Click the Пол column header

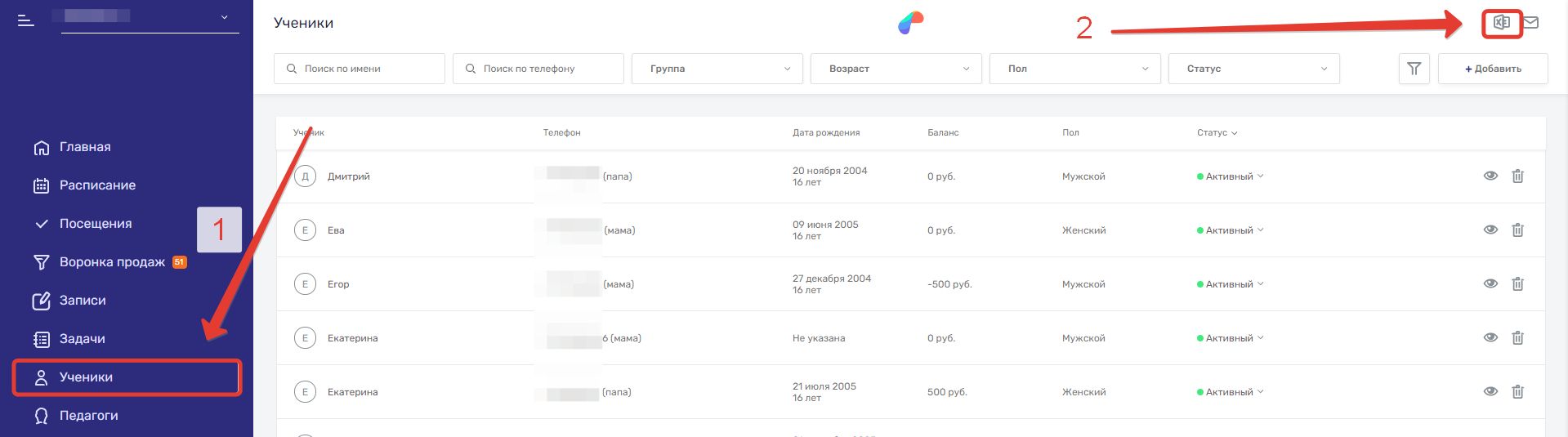point(1070,132)
